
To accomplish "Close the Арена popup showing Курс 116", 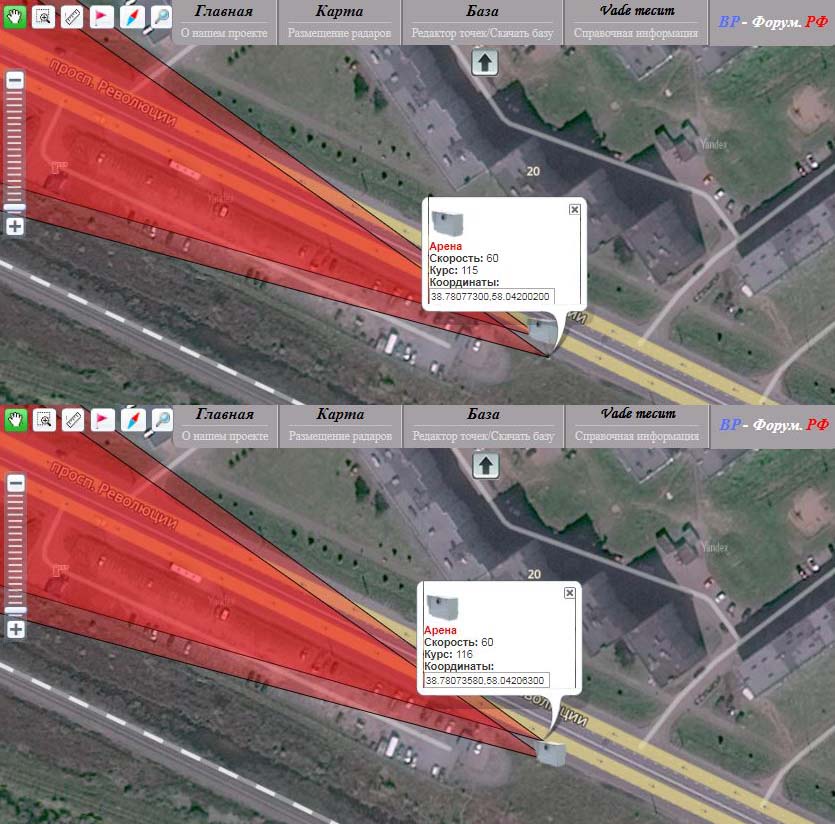I will coord(569,593).
